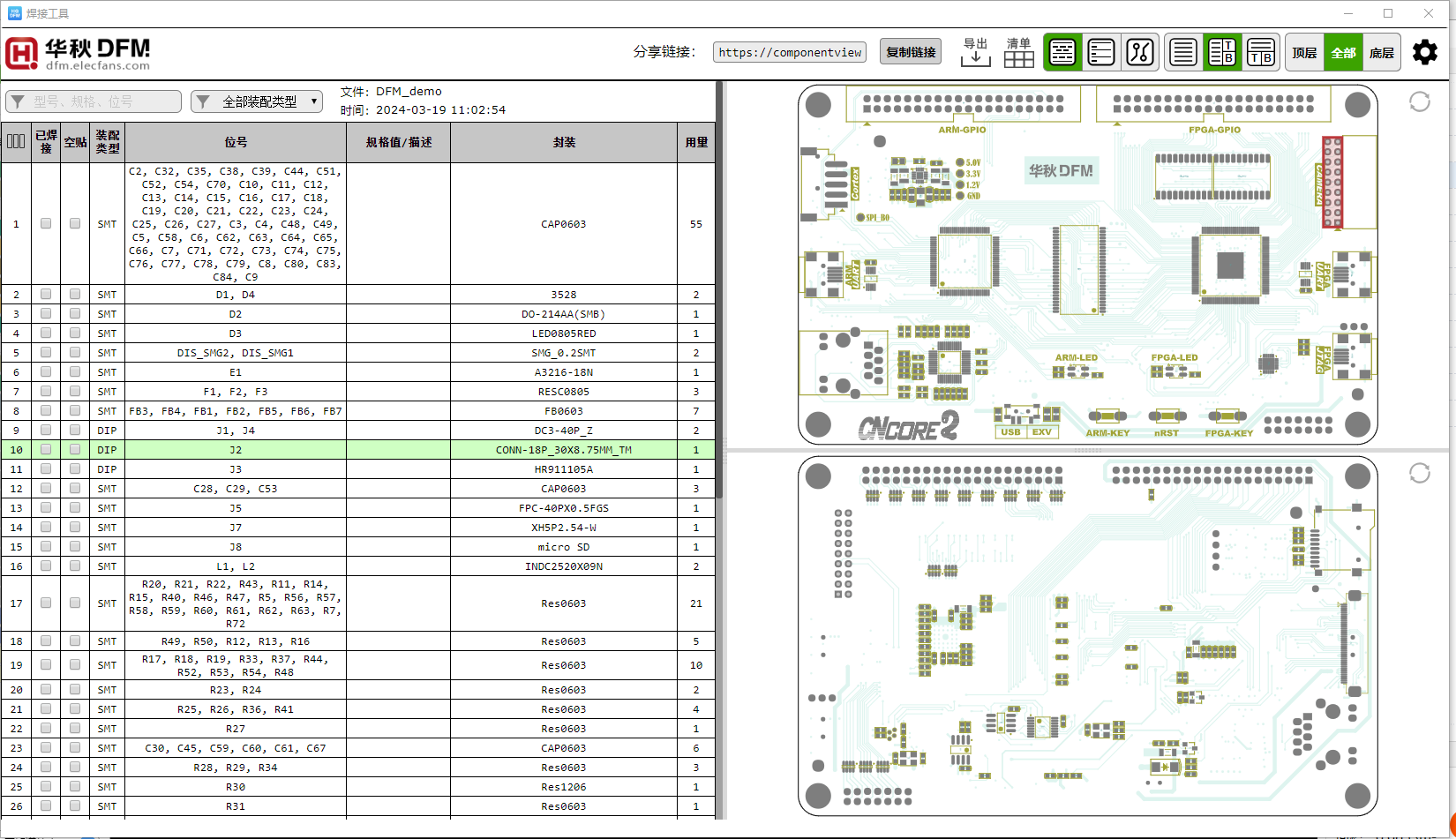Tick the 空贴 checkbox for row 11 HR911105A
This screenshot has height=839, width=1456.
click(75, 469)
